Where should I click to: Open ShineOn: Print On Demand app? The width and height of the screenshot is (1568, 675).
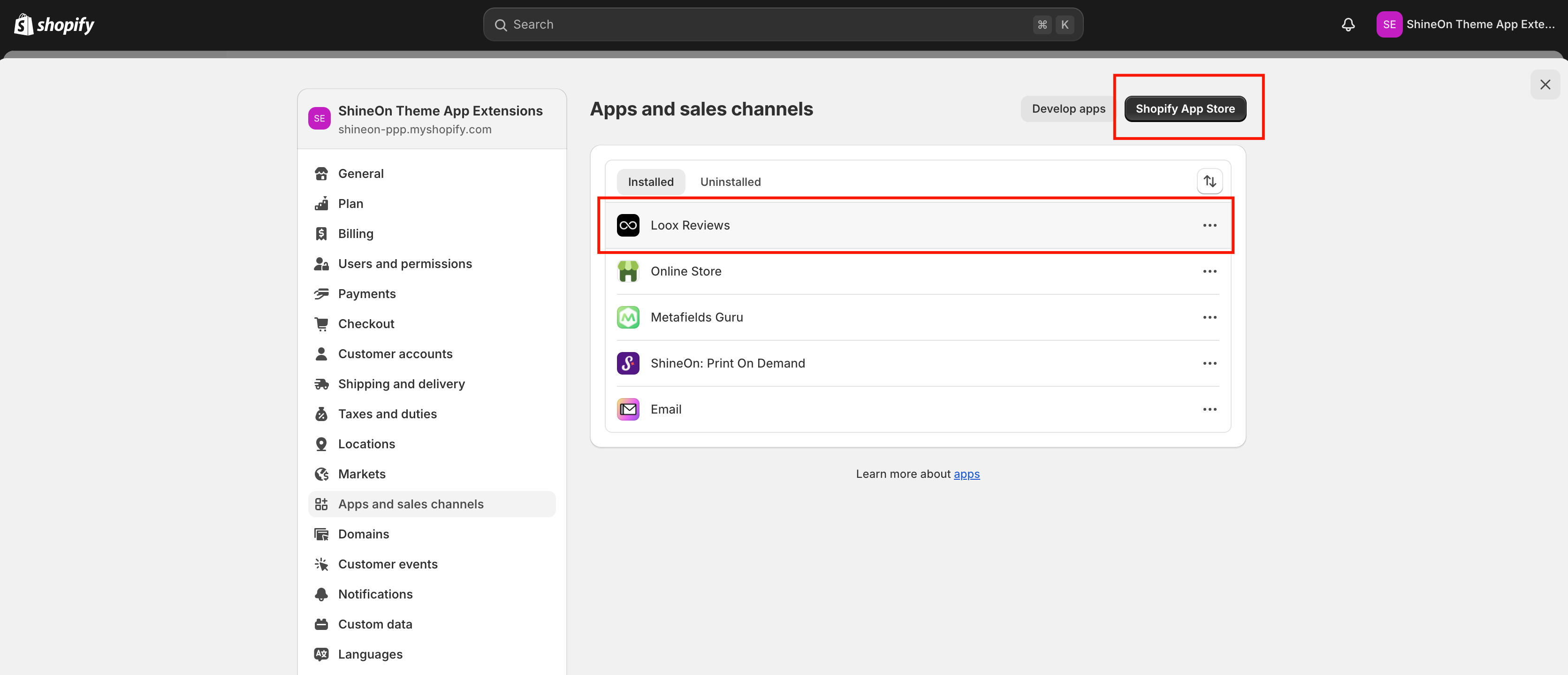(x=918, y=363)
